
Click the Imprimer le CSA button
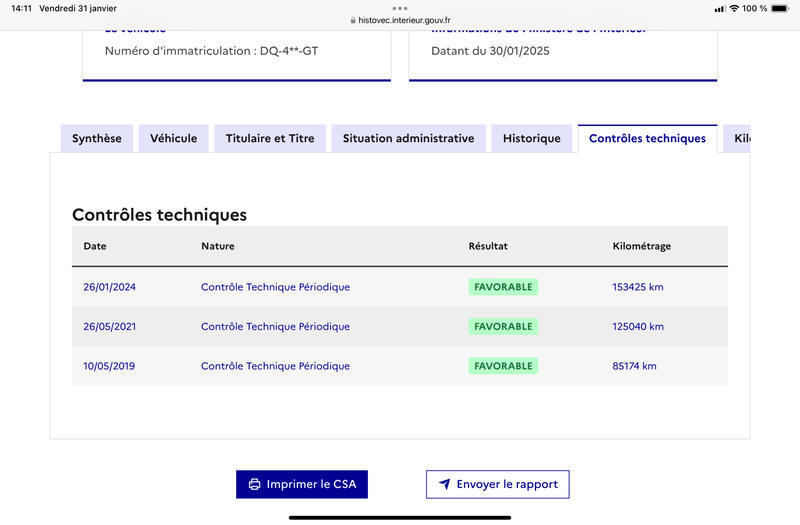[302, 484]
